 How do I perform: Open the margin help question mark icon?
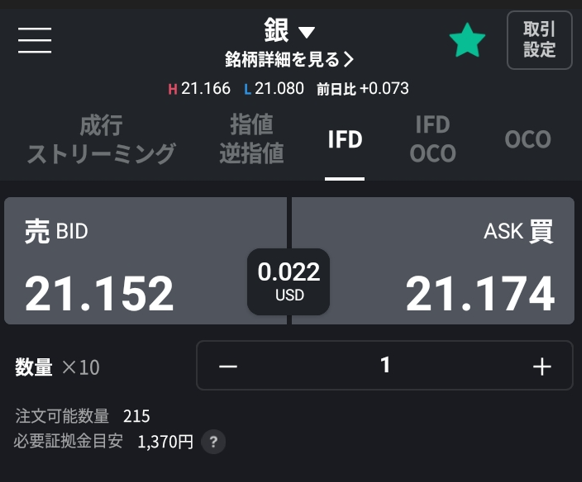213,442
